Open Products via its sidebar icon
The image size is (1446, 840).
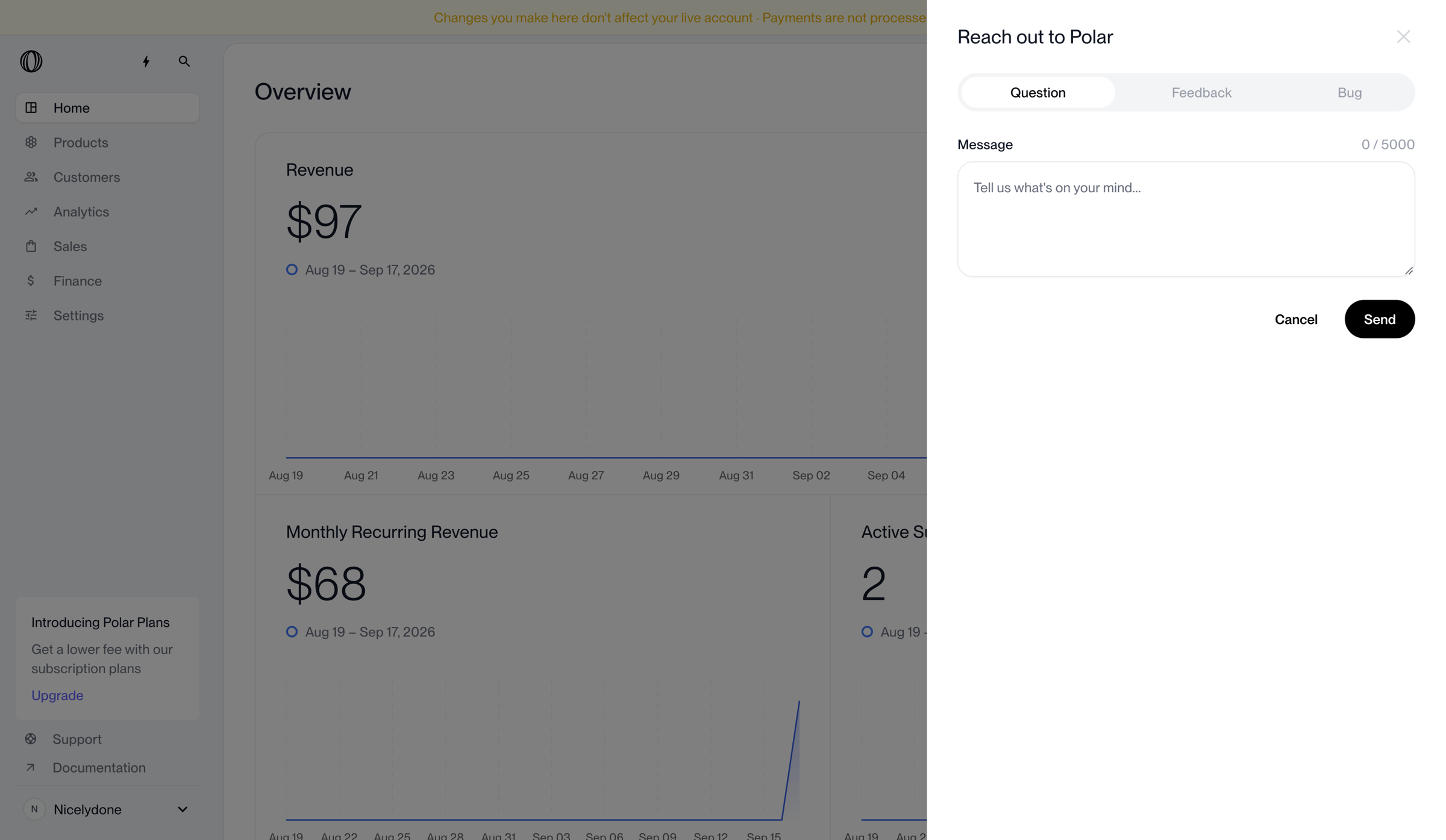31,142
